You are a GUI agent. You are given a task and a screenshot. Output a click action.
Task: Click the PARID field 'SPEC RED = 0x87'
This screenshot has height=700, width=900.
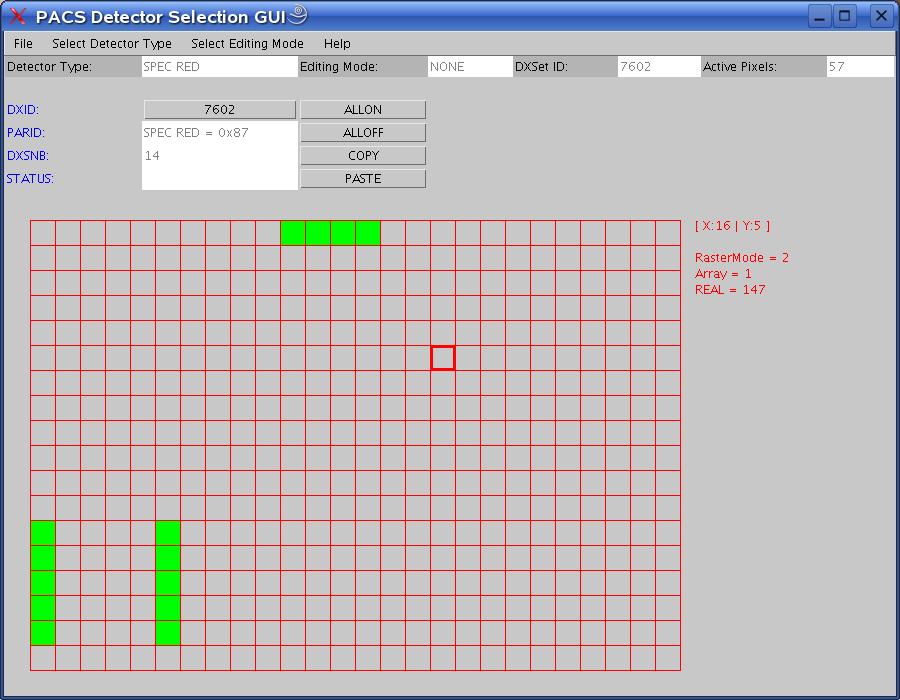220,133
